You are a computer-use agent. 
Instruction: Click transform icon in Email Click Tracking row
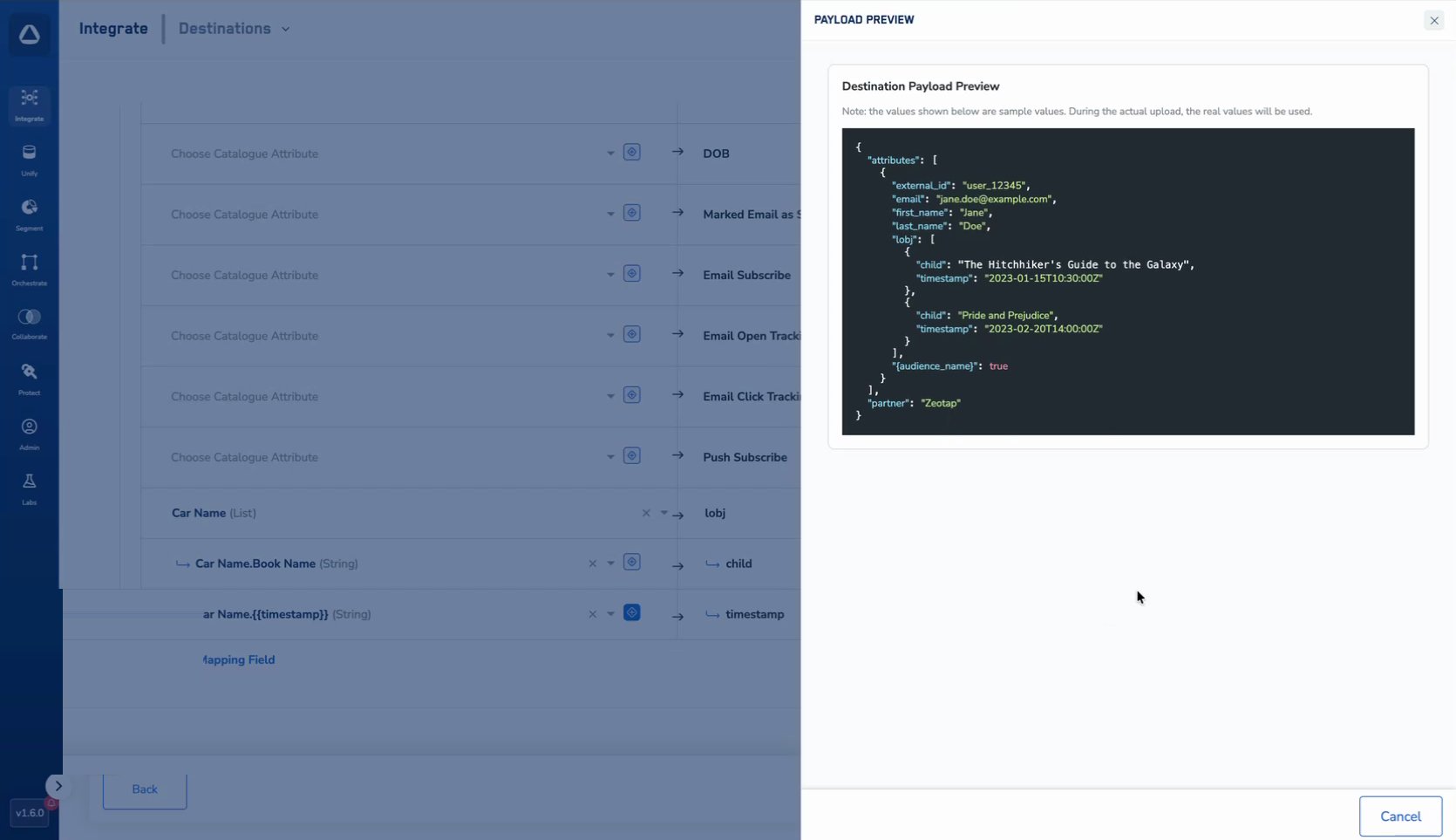(632, 395)
